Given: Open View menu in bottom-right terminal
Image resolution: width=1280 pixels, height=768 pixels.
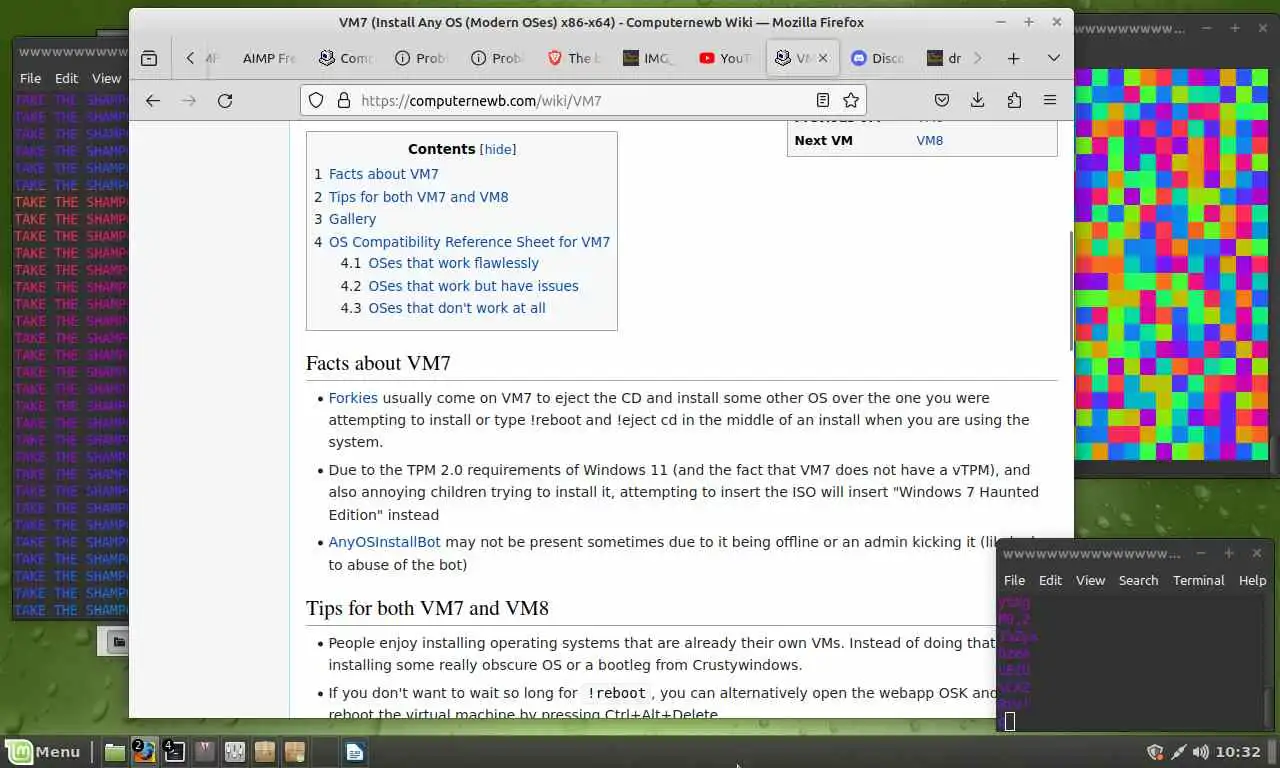Looking at the screenshot, I should (1090, 580).
